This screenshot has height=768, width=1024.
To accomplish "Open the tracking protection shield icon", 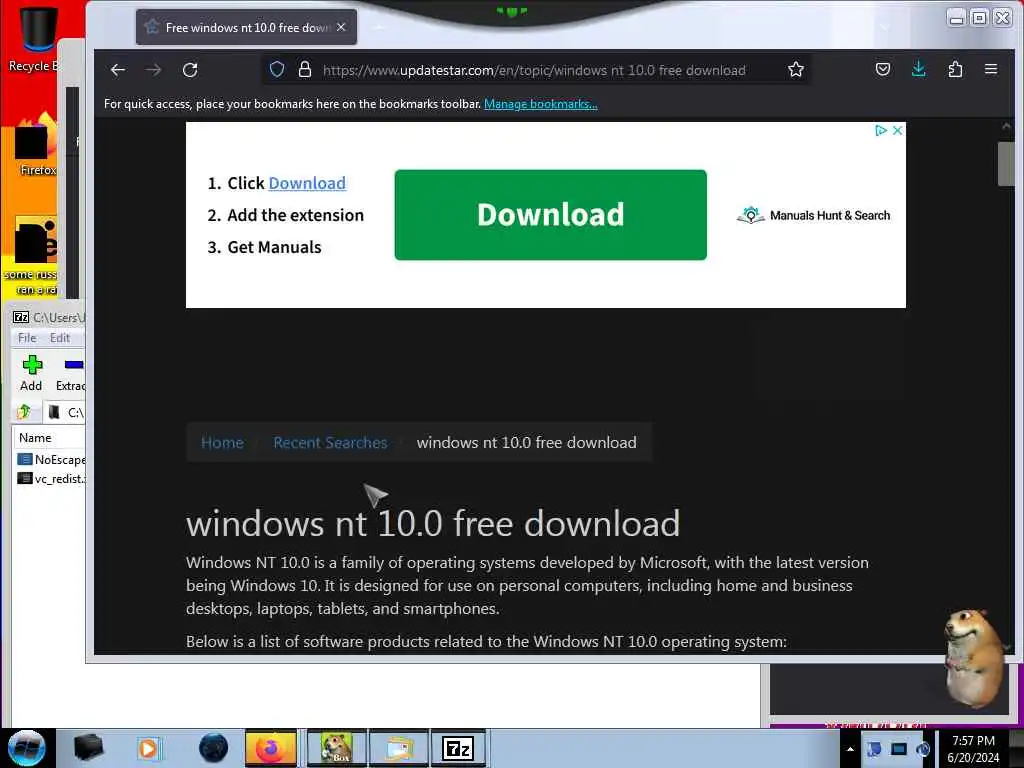I will 277,69.
